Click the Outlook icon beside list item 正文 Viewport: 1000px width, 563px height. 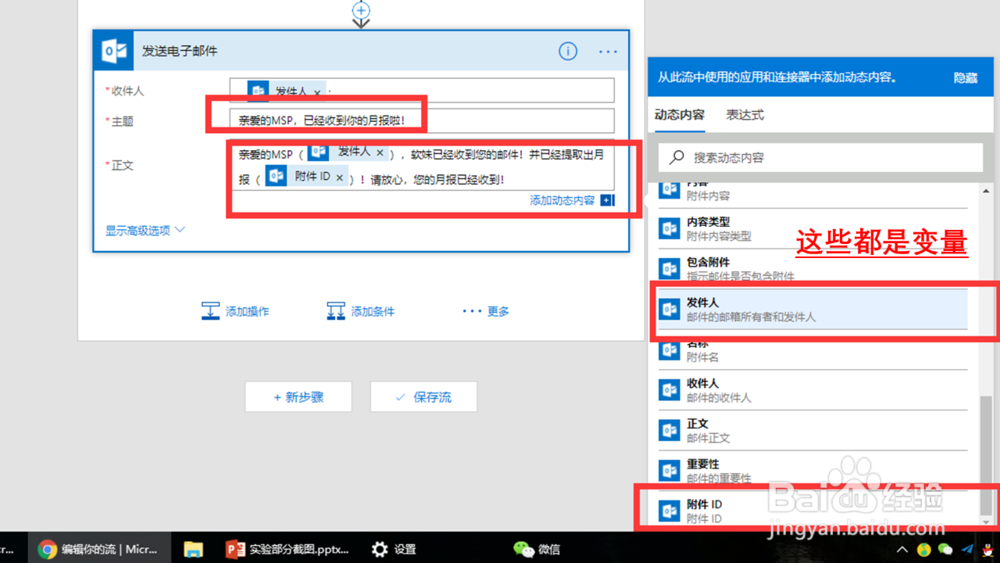669,430
